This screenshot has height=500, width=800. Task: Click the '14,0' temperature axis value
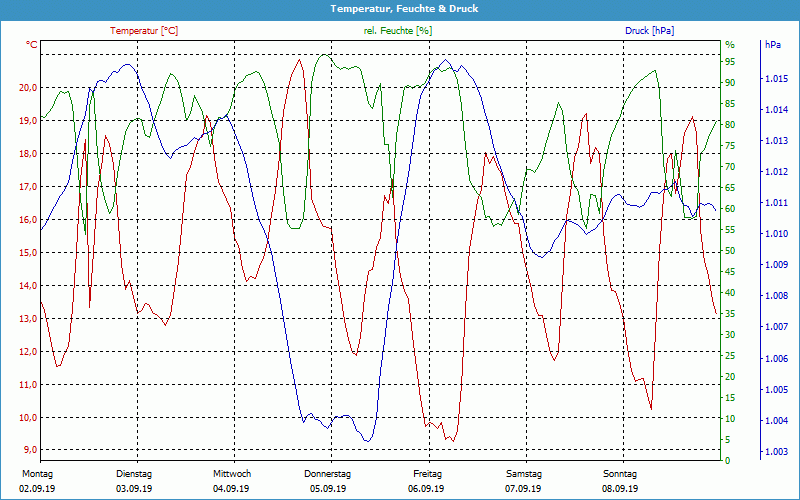coord(28,286)
